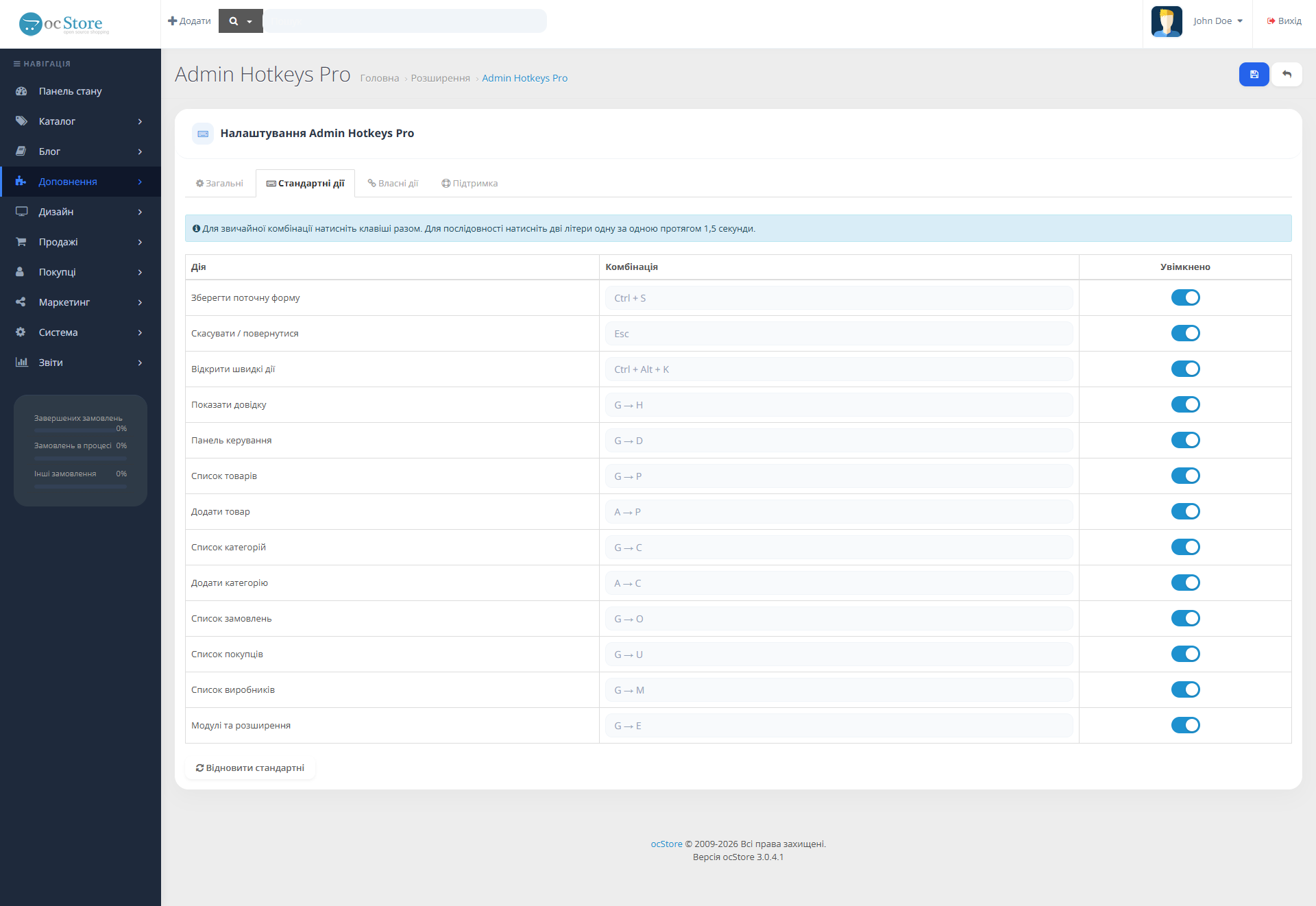Toggle off Скасувати / повернутися hotkey

pyautogui.click(x=1185, y=333)
